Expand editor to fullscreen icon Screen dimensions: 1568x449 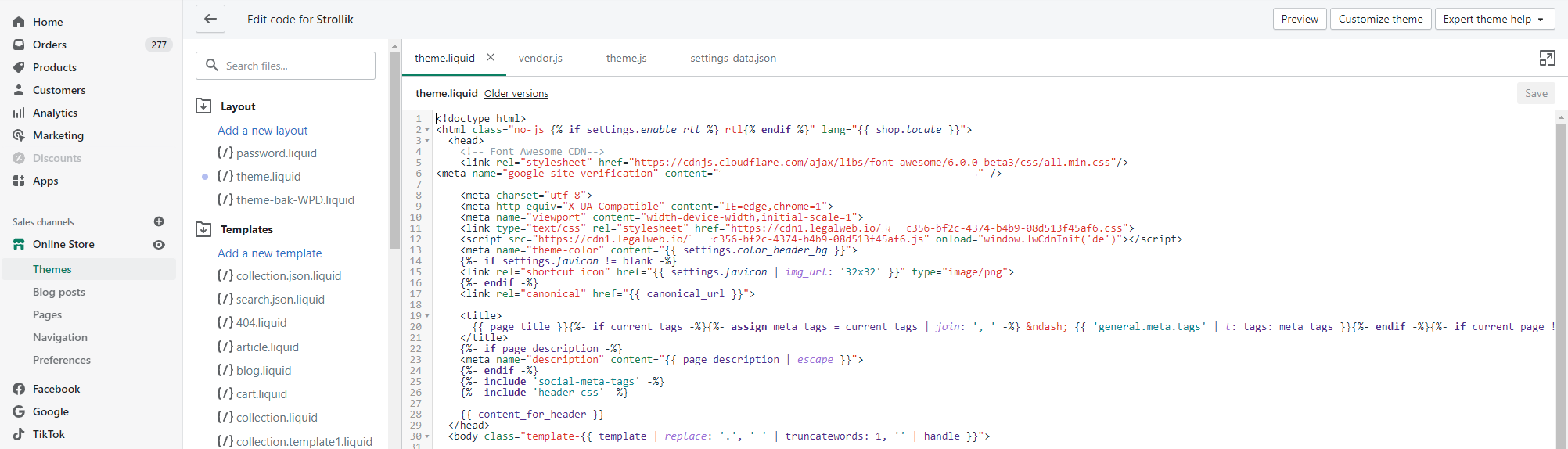[x=1547, y=58]
